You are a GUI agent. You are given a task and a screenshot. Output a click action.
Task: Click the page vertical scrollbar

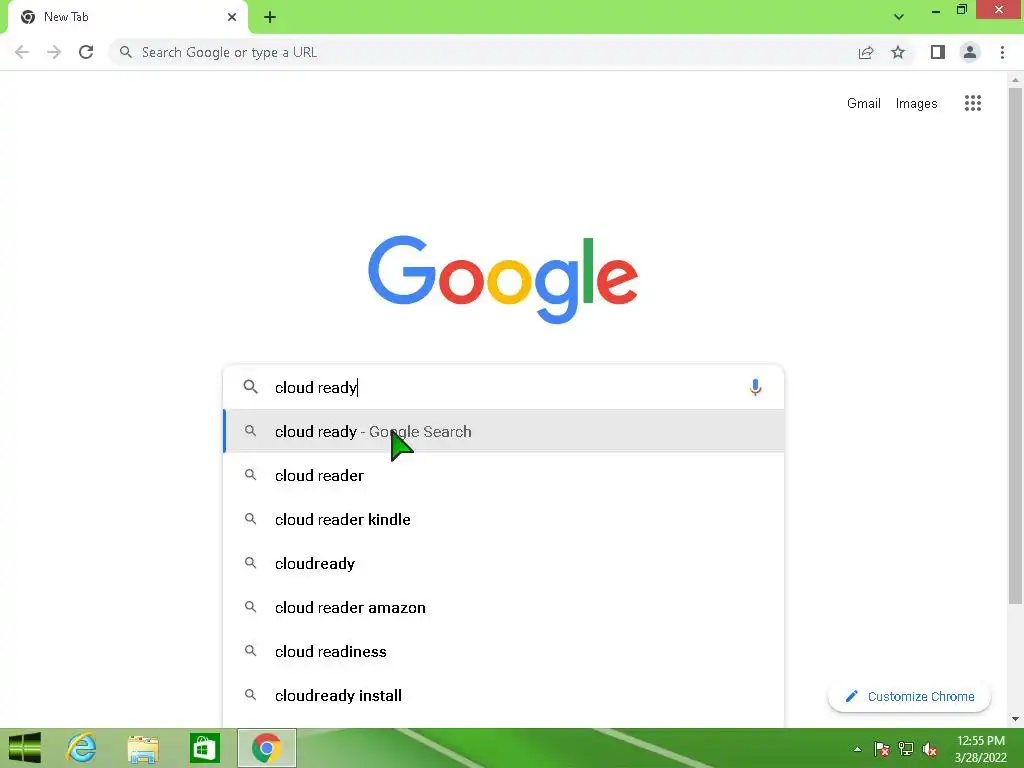[x=1015, y=346]
